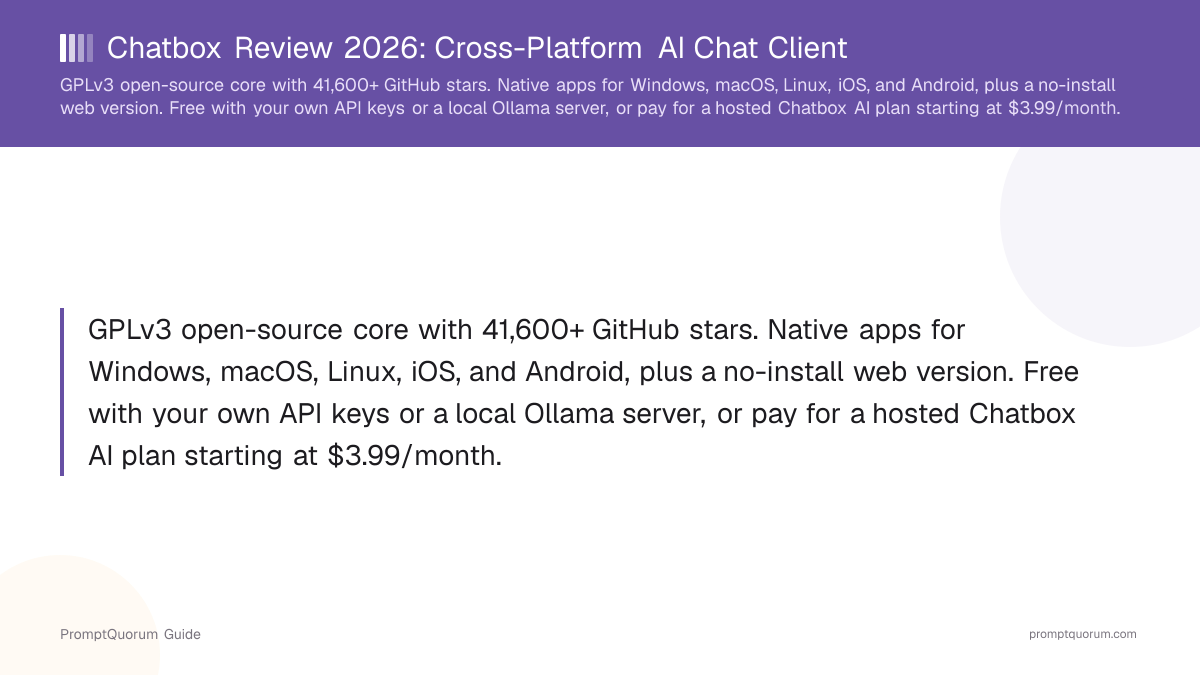Click the "promptquorum.com" footer text

pos(1083,634)
